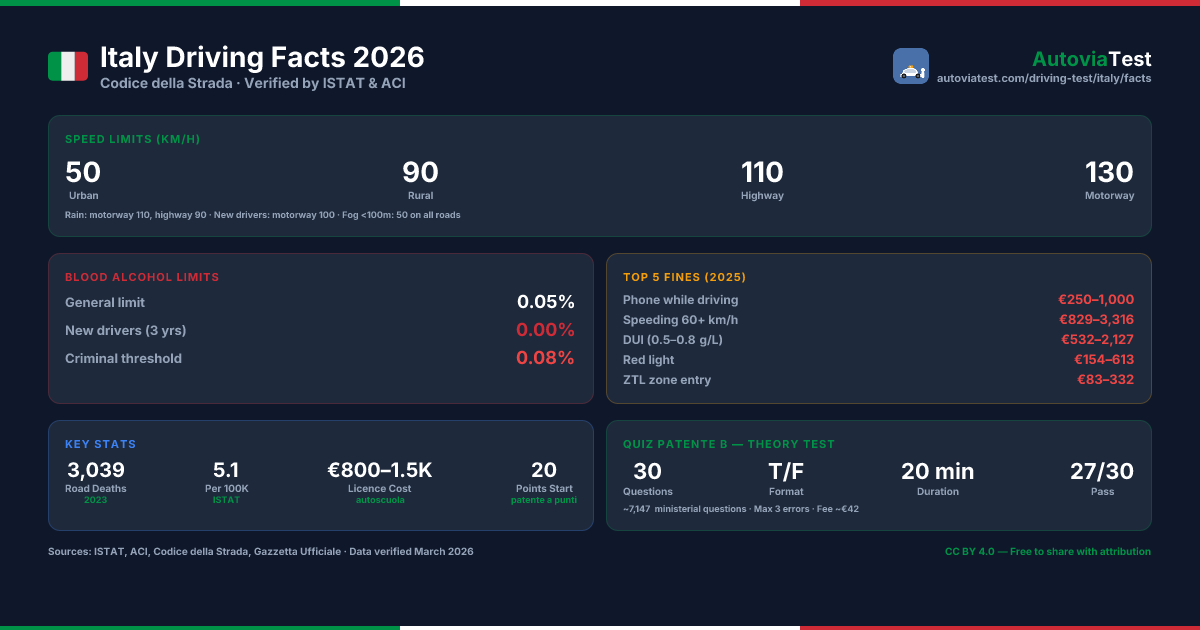Click the AutoviaTest brand name
This screenshot has width=1200, height=630.
click(x=1092, y=59)
